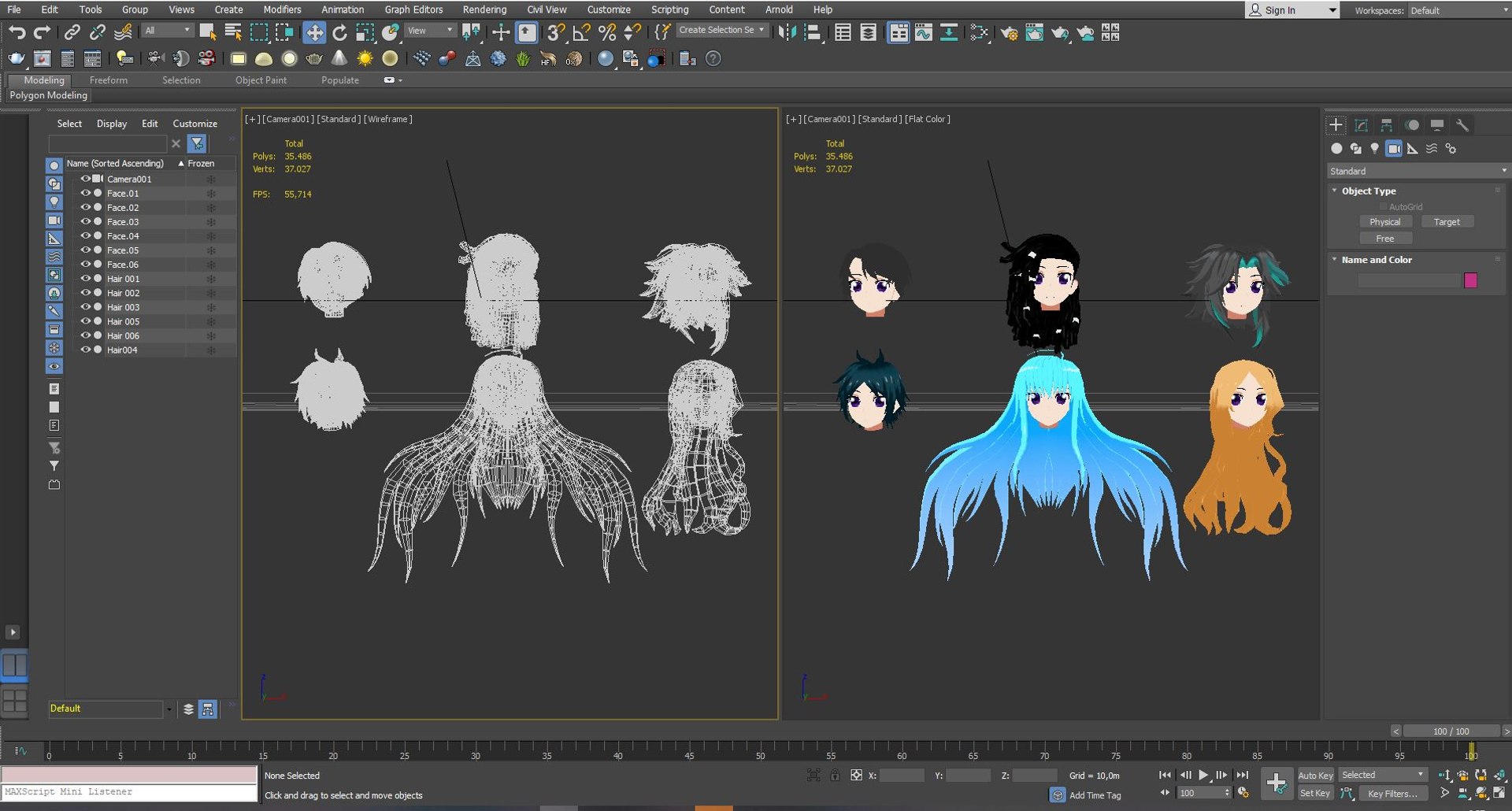Image resolution: width=1512 pixels, height=811 pixels.
Task: Open the Standard camera category dropdown
Action: pos(1417,171)
